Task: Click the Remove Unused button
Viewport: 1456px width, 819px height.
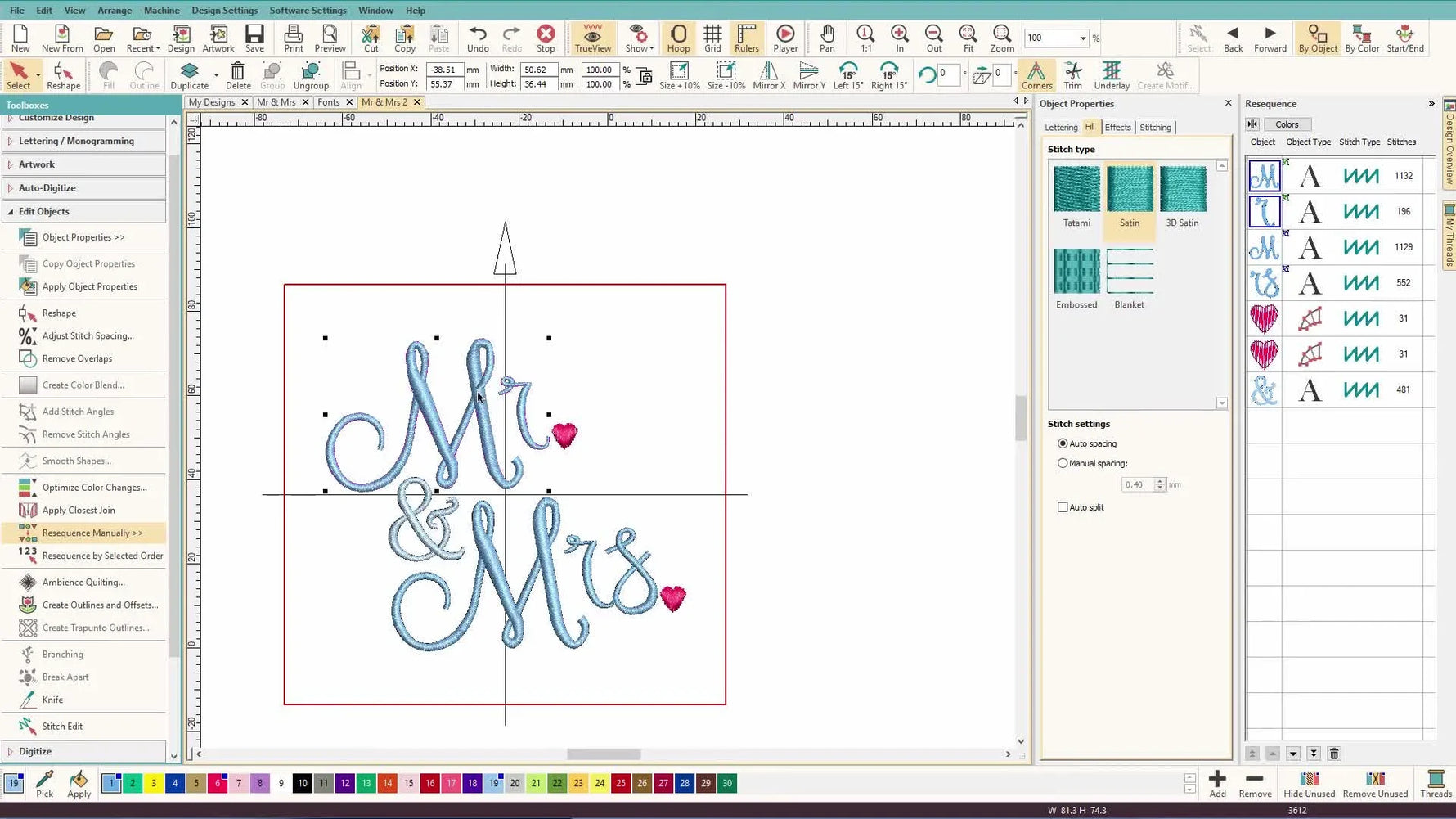Action: pyautogui.click(x=1375, y=783)
